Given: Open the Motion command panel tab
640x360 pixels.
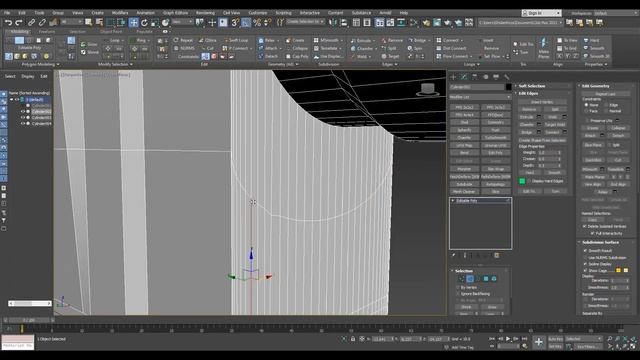Looking at the screenshot, I should pyautogui.click(x=485, y=77).
